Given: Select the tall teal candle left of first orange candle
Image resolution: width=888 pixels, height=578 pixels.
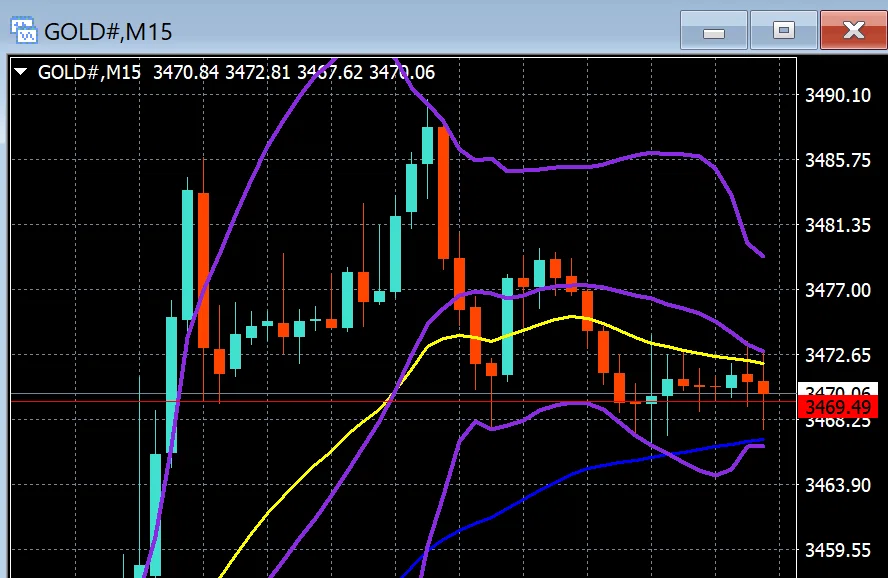Looking at the screenshot, I should [187, 255].
